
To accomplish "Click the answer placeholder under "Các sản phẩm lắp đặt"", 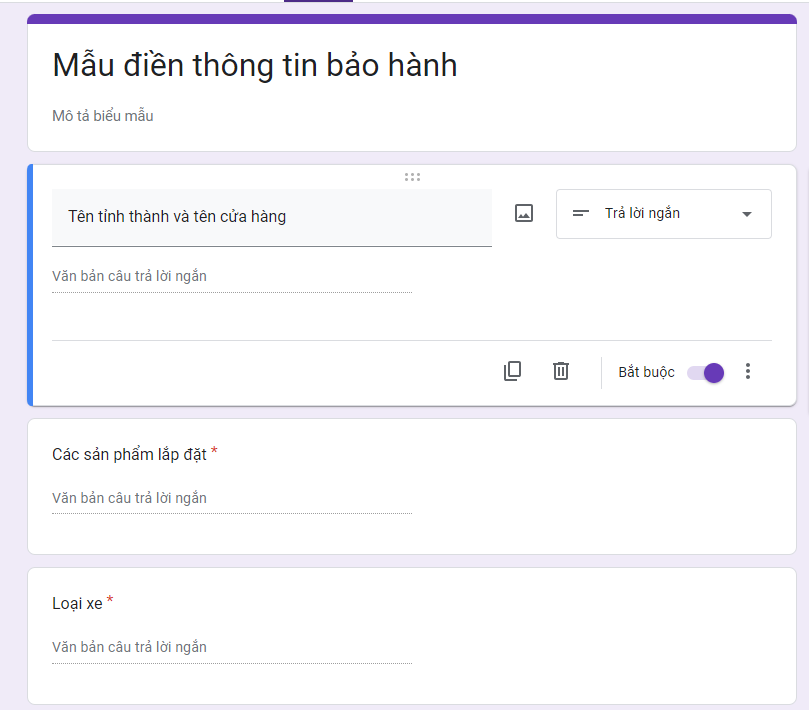I will (130, 498).
